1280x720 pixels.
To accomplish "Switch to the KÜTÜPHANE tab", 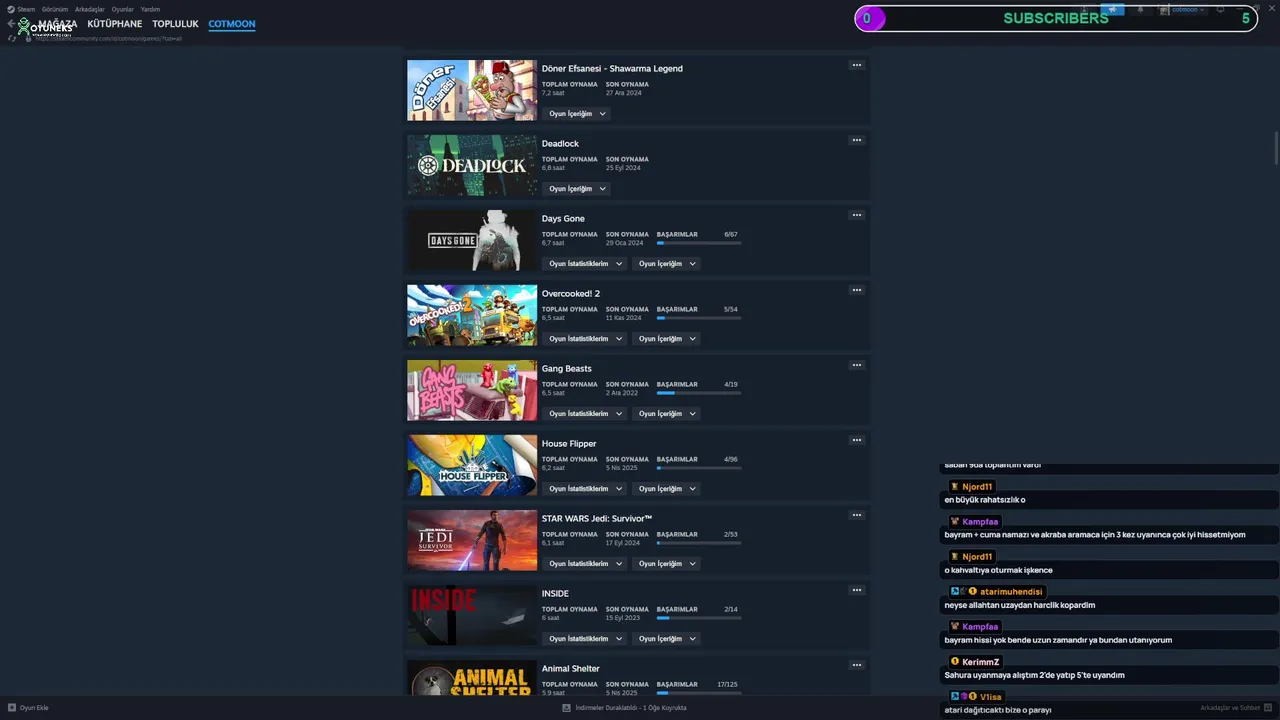I will pos(115,24).
